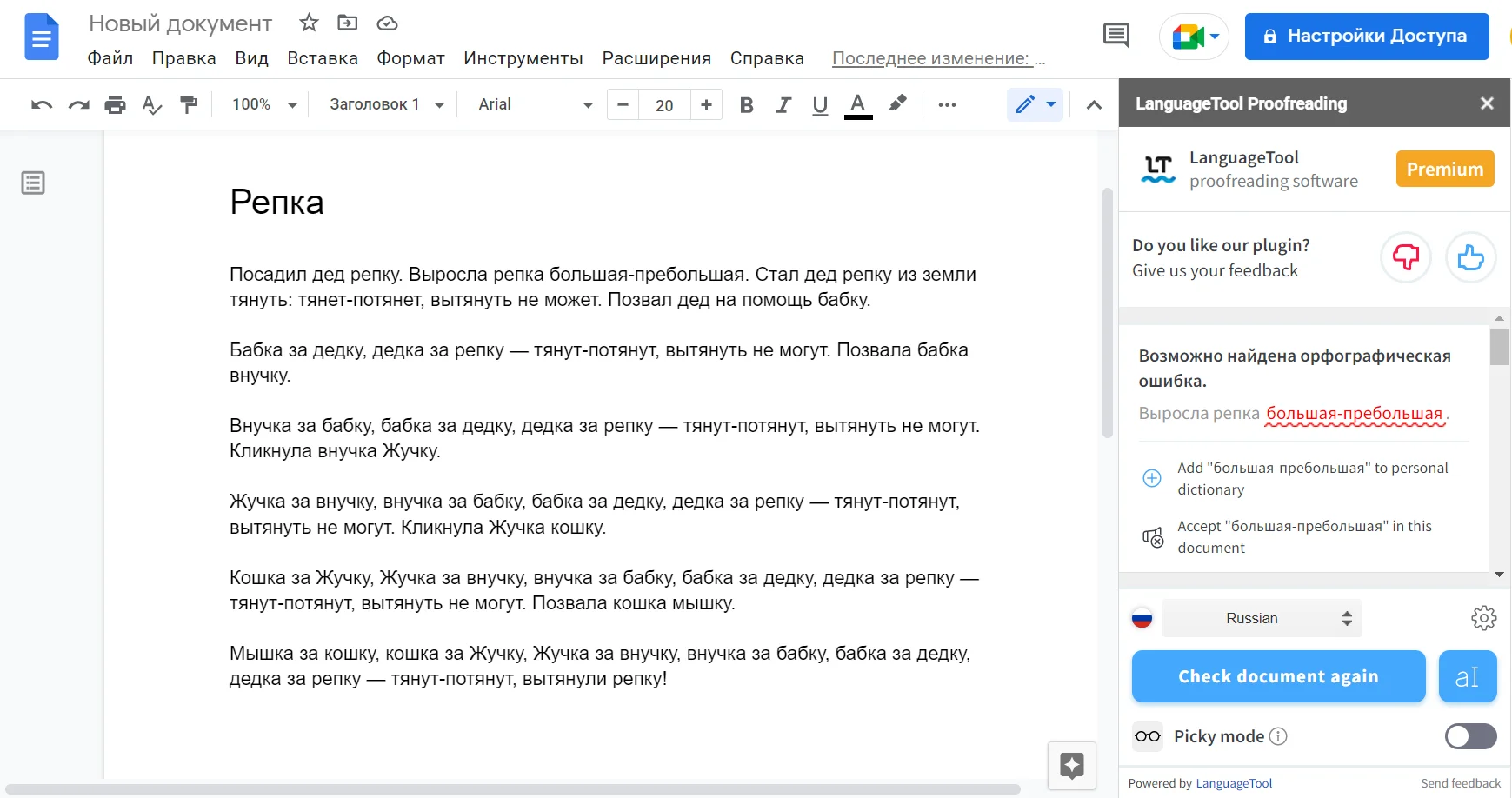Image resolution: width=1512 pixels, height=798 pixels.
Task: Click the spell check icon
Action: pos(152,105)
